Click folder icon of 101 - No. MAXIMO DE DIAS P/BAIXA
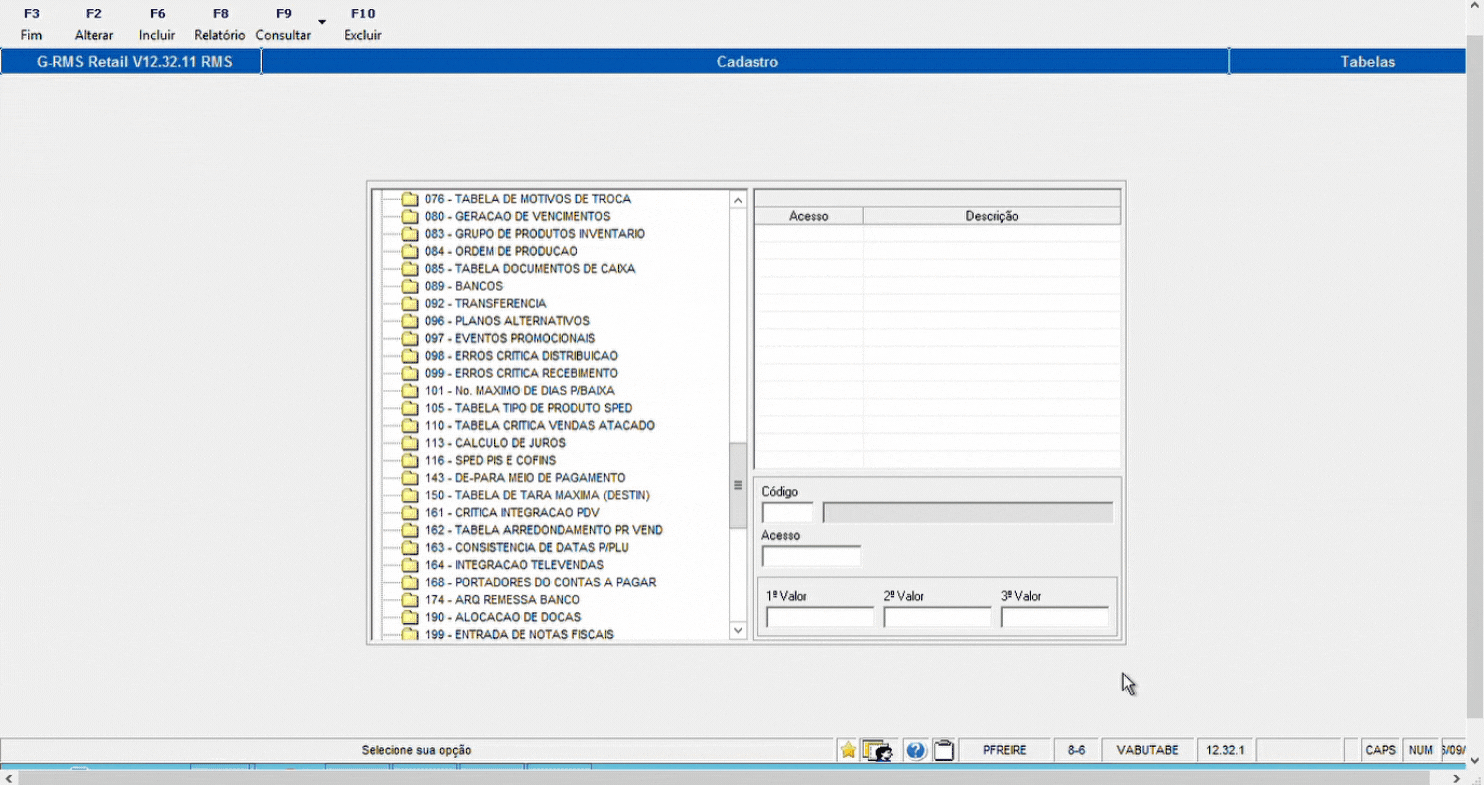 (410, 391)
